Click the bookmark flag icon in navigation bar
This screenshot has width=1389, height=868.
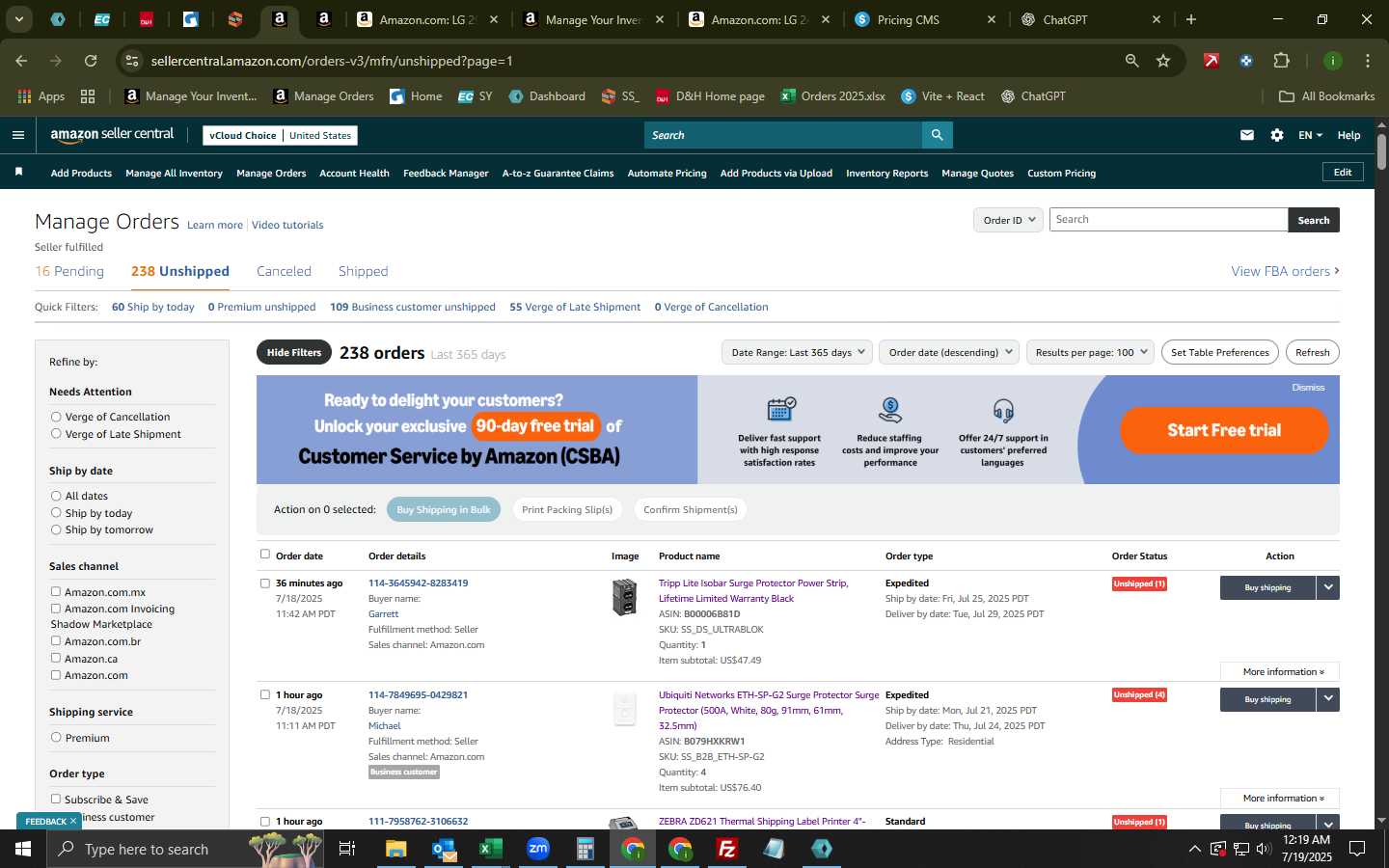coord(18,173)
